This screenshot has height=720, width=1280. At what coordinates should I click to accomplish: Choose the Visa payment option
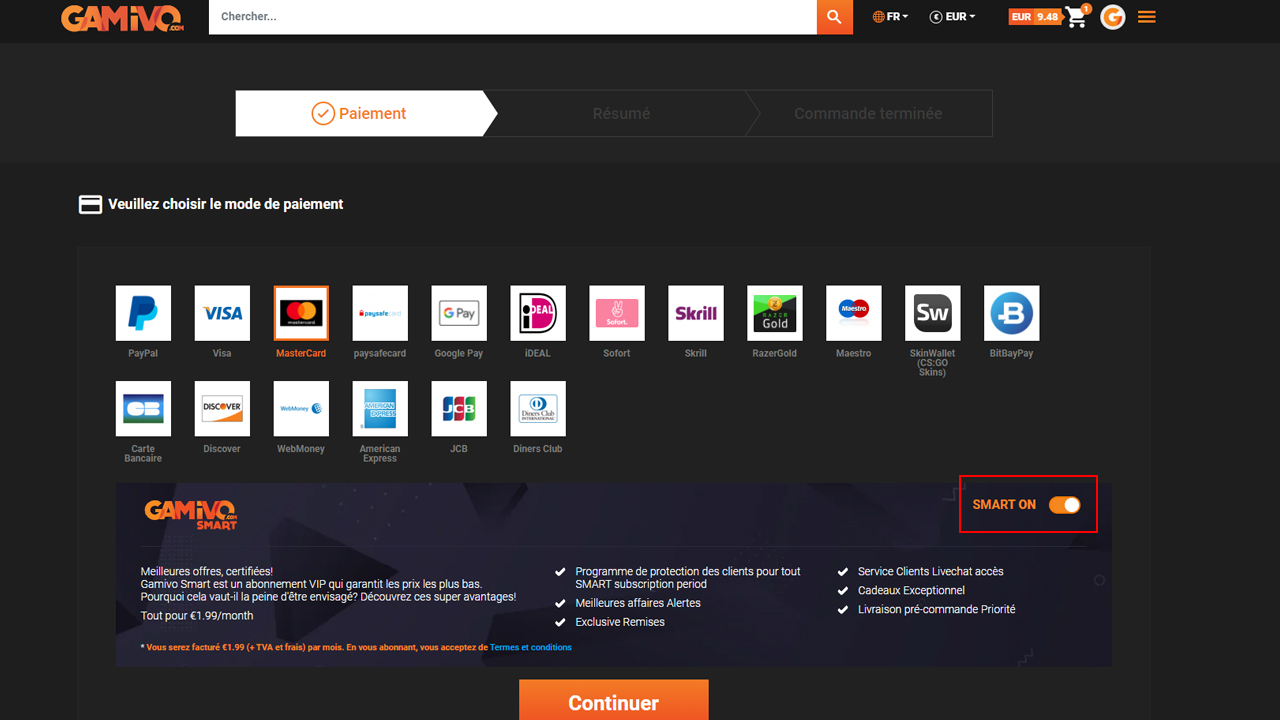click(x=222, y=313)
